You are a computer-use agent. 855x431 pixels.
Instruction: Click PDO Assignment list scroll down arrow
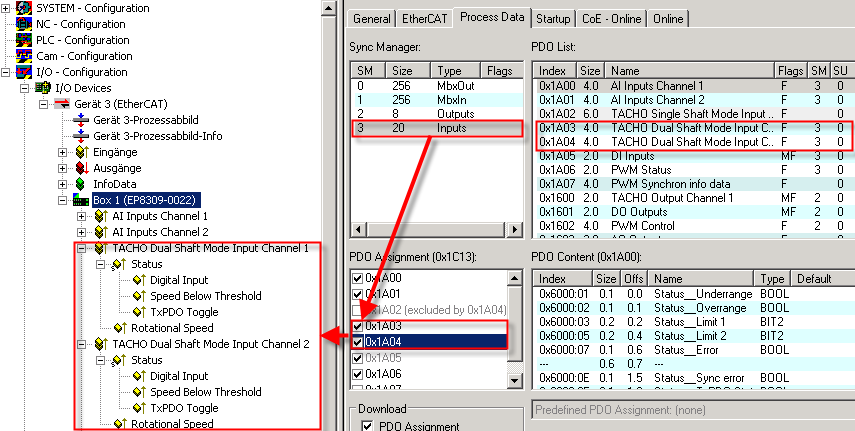click(x=514, y=380)
